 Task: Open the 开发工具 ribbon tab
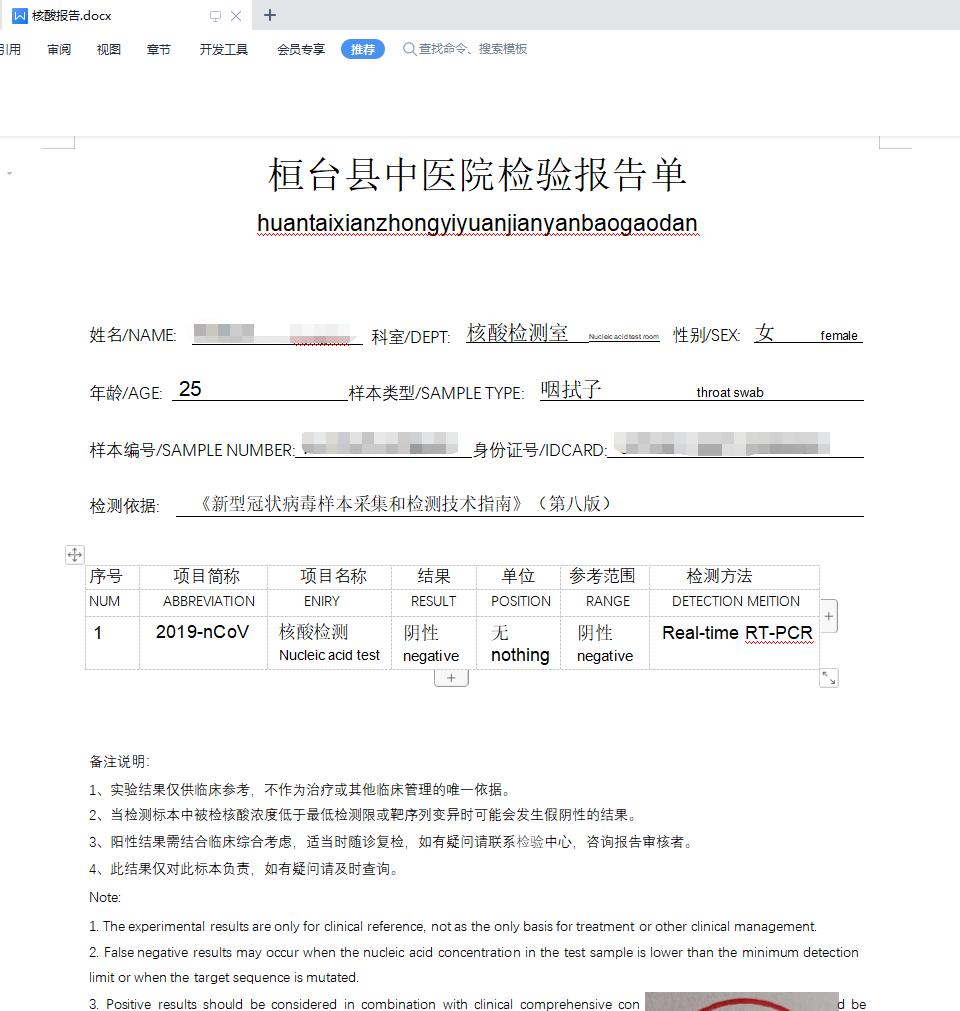pyautogui.click(x=223, y=49)
